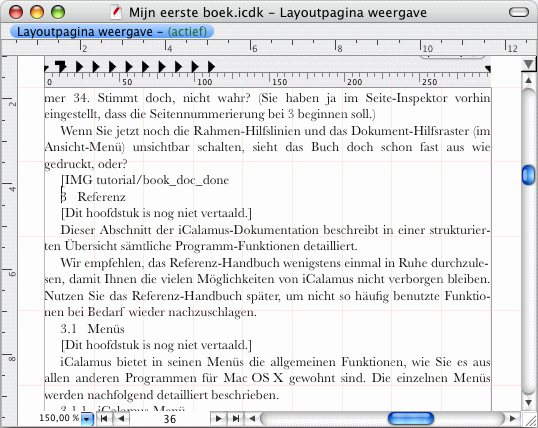Click the text 'gedruckt, oder?'
The width and height of the screenshot is (538, 428).
point(86,164)
